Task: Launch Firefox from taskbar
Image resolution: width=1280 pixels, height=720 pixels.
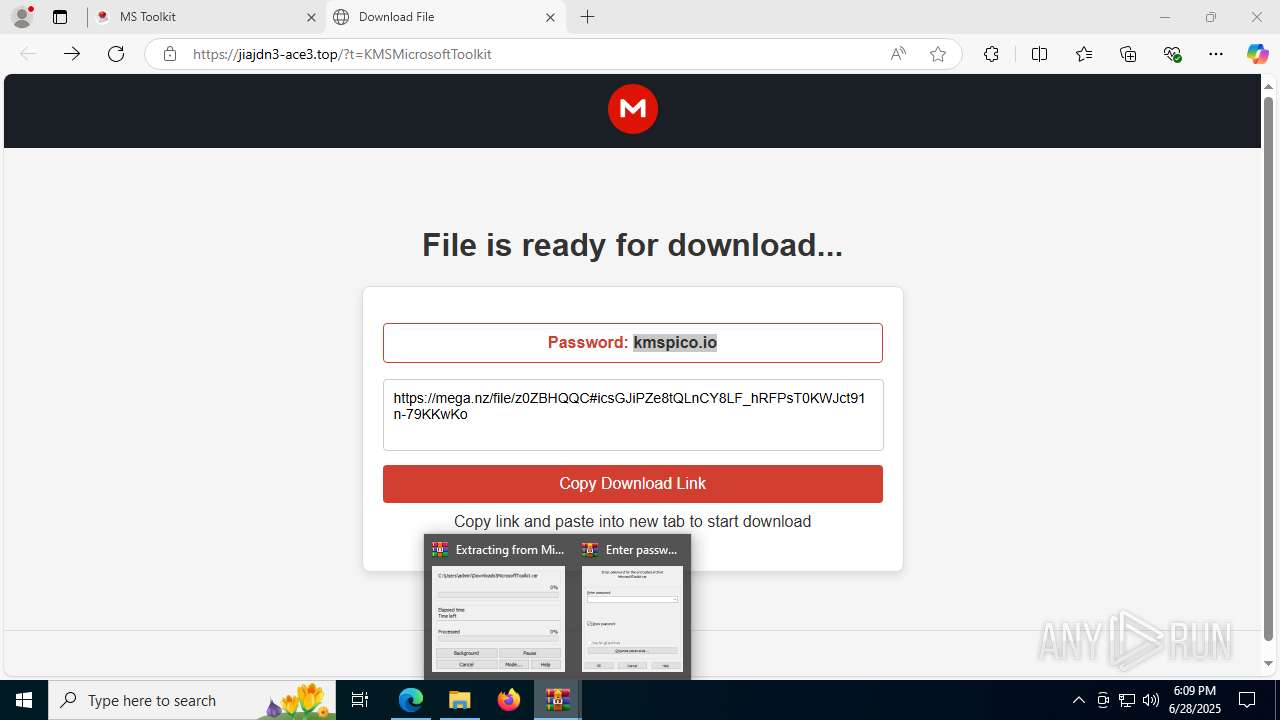Action: pos(509,700)
